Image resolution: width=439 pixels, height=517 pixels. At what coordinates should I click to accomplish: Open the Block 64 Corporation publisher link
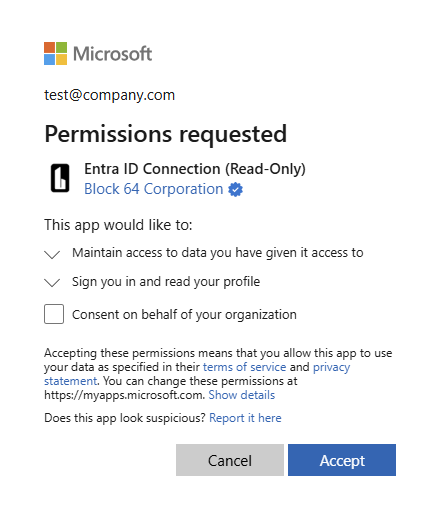154,189
